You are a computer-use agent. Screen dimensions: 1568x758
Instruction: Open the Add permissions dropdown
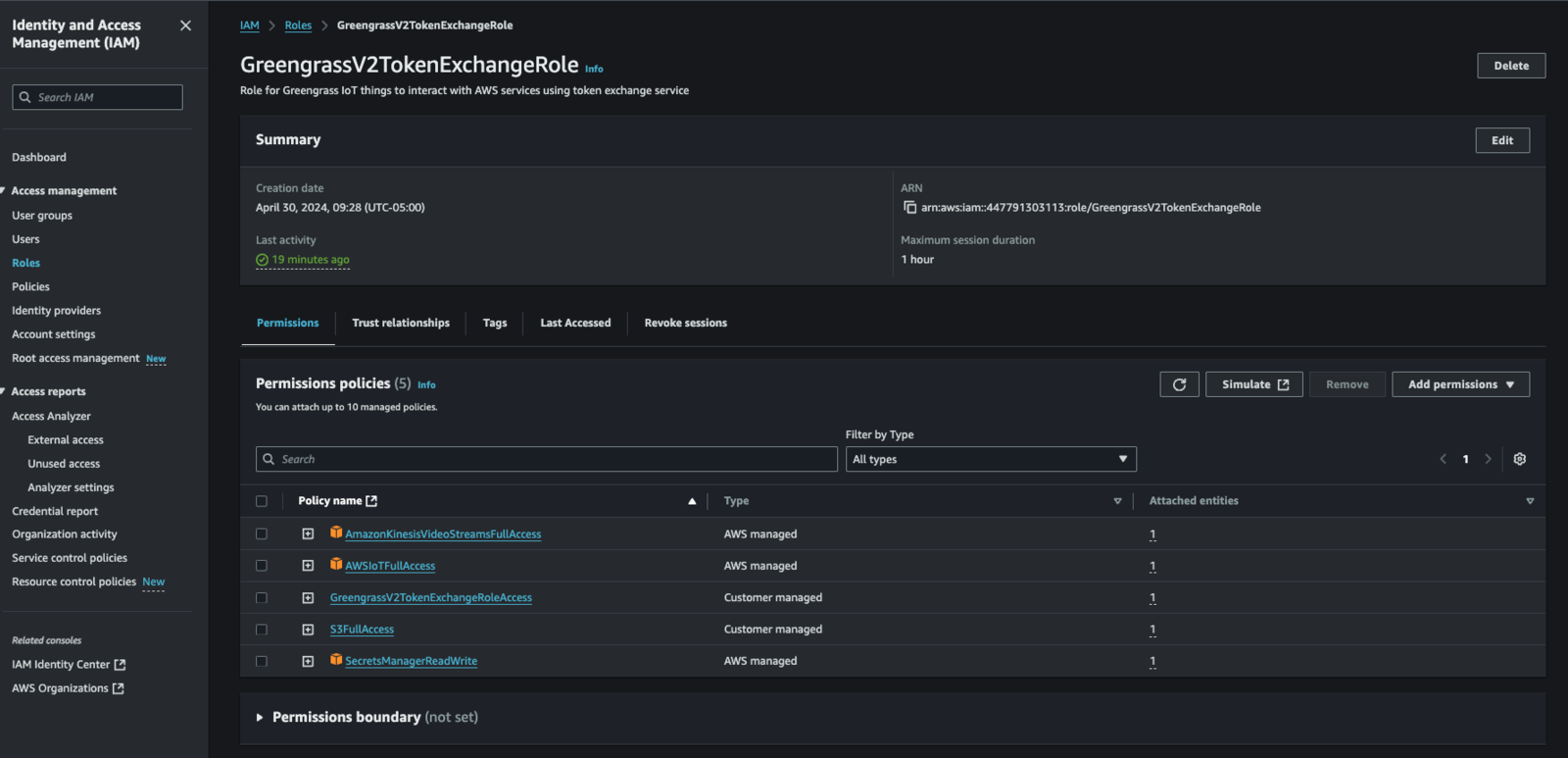coord(1460,384)
